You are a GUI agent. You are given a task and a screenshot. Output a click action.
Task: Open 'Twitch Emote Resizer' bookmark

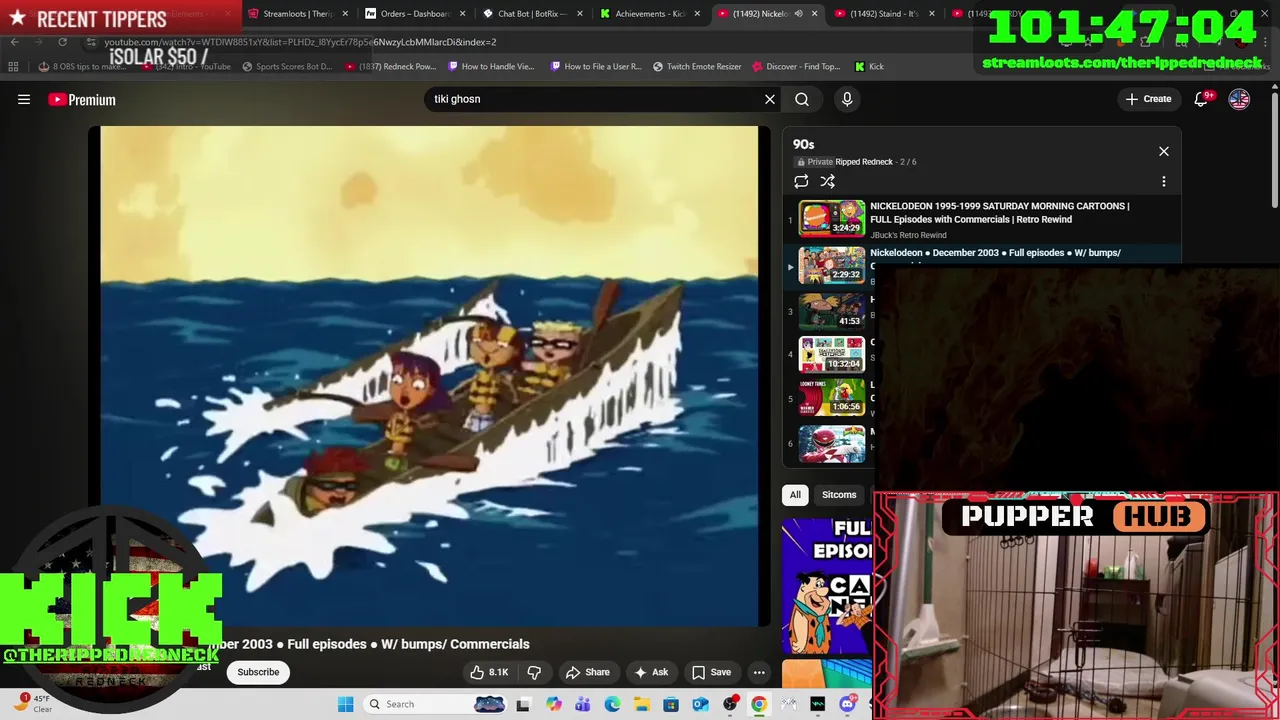[697, 67]
